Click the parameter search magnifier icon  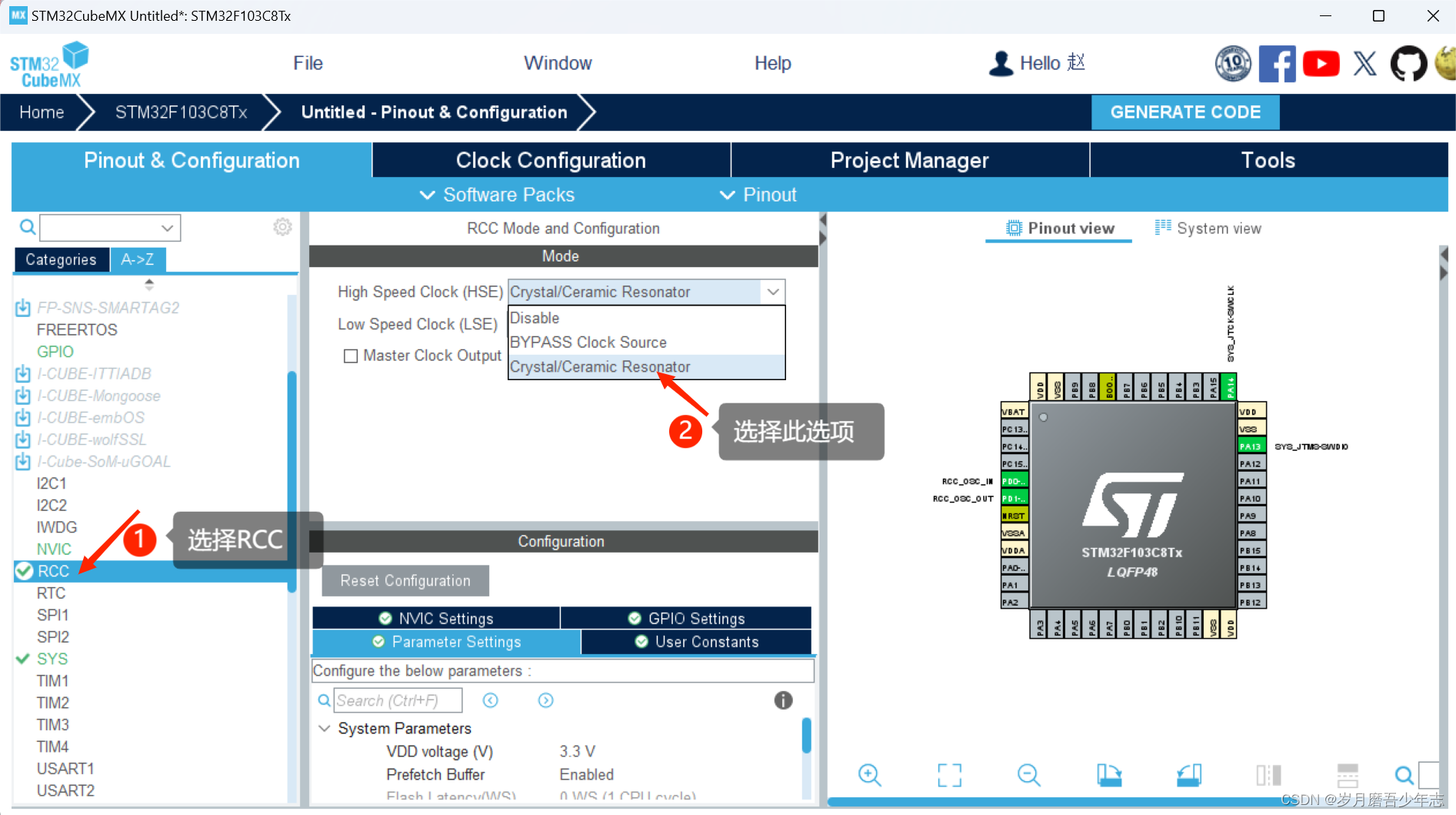pyautogui.click(x=325, y=700)
